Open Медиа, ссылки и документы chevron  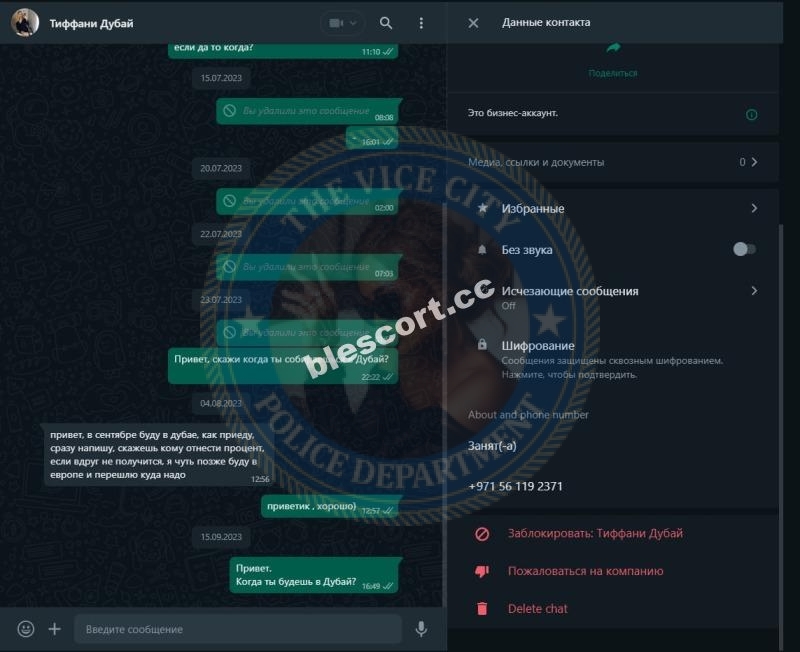pyautogui.click(x=755, y=162)
